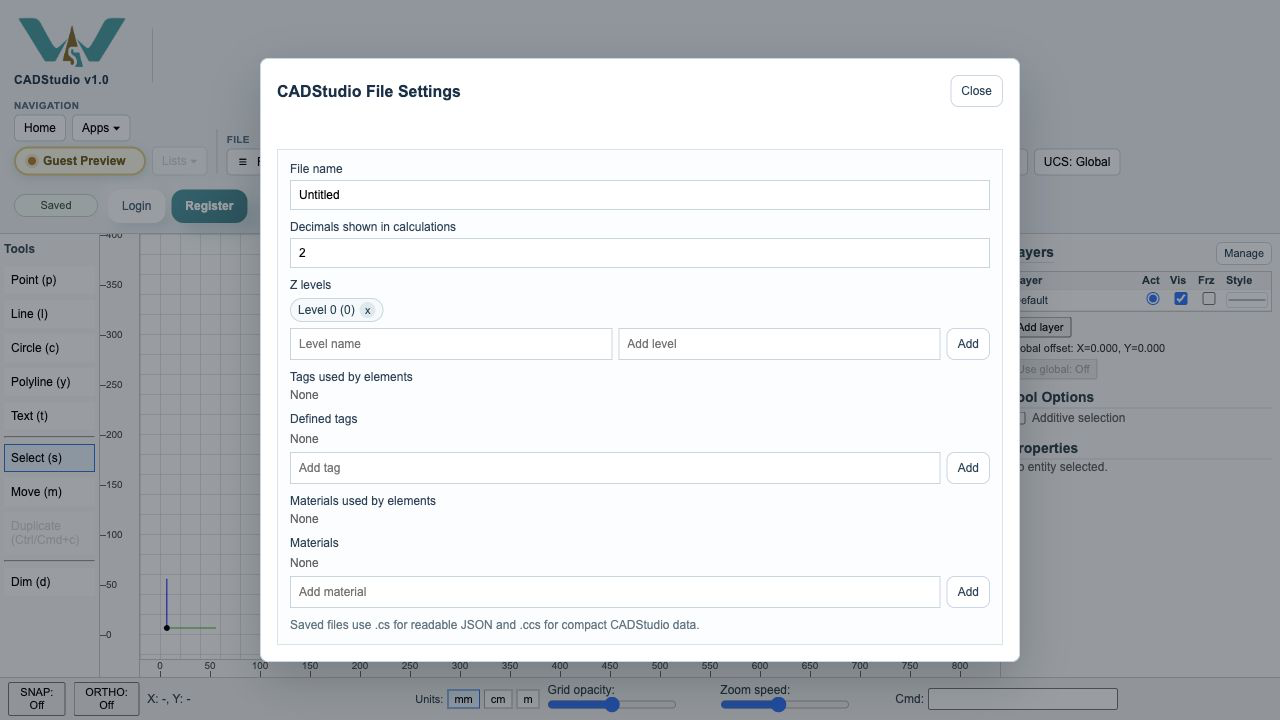Set units to m

[528, 699]
